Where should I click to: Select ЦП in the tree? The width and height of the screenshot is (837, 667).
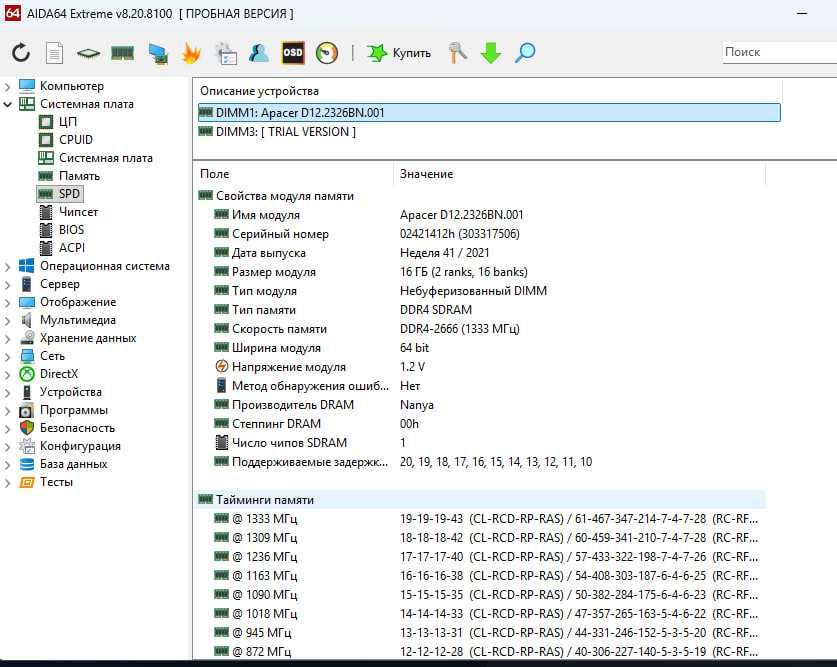coord(68,122)
